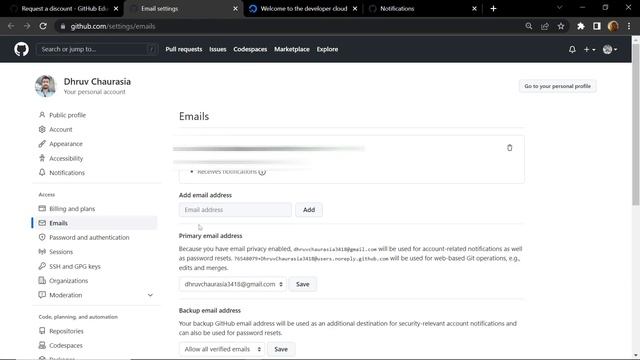Open Sessions in settings sidebar
640x360 pixels.
coord(61,252)
